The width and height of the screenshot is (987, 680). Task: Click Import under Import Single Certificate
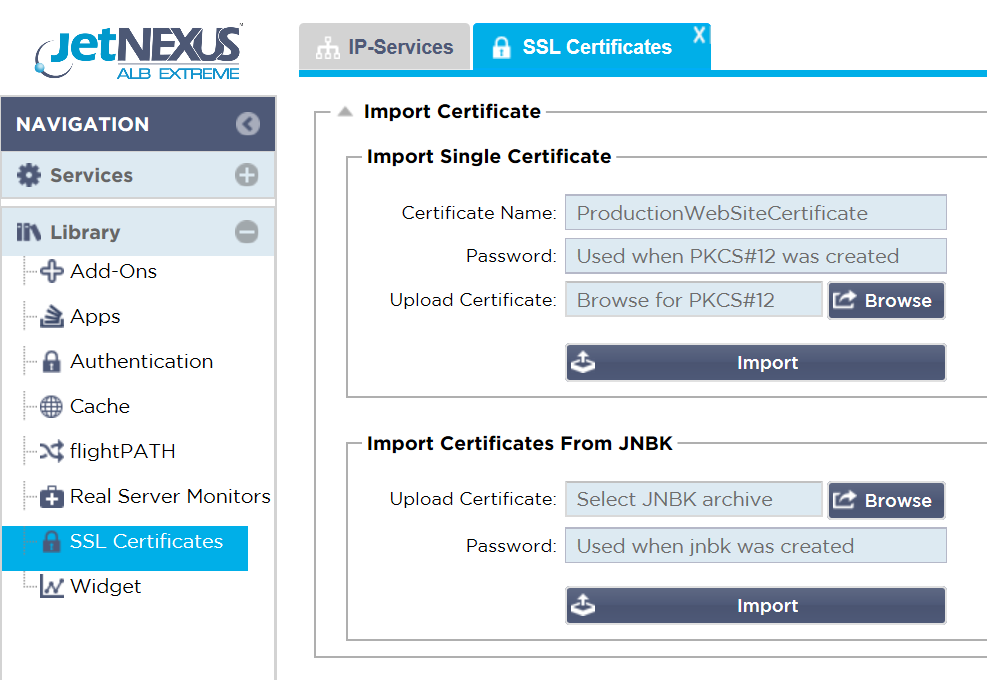(755, 363)
